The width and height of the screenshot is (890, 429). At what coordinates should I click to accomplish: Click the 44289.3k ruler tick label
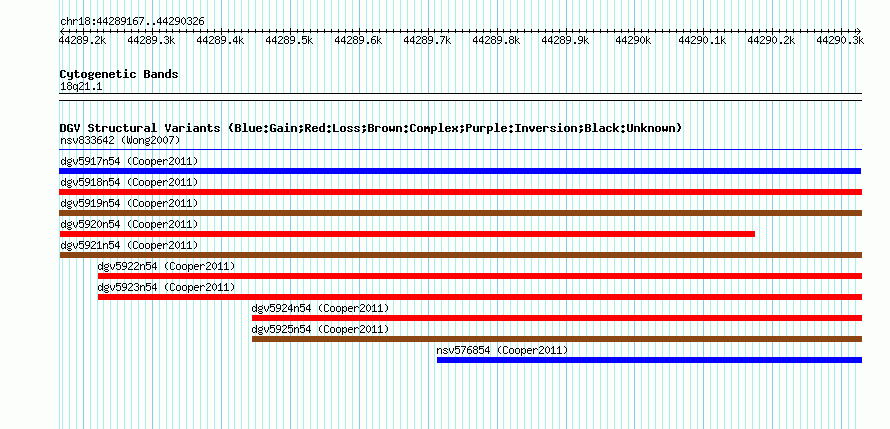point(152,40)
